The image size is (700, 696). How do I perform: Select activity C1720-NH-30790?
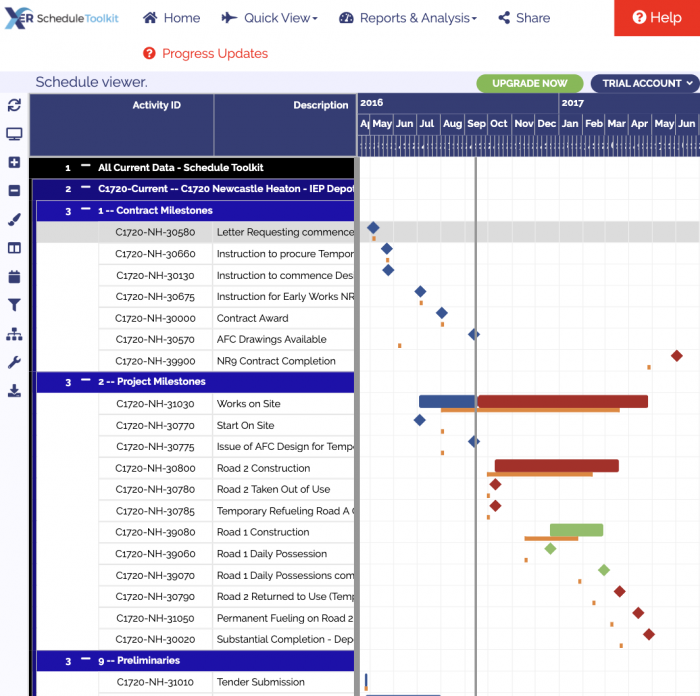pos(155,597)
